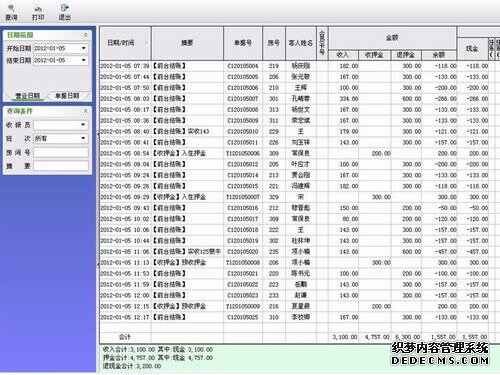Click into the 摘要 summary input field

click(61, 166)
